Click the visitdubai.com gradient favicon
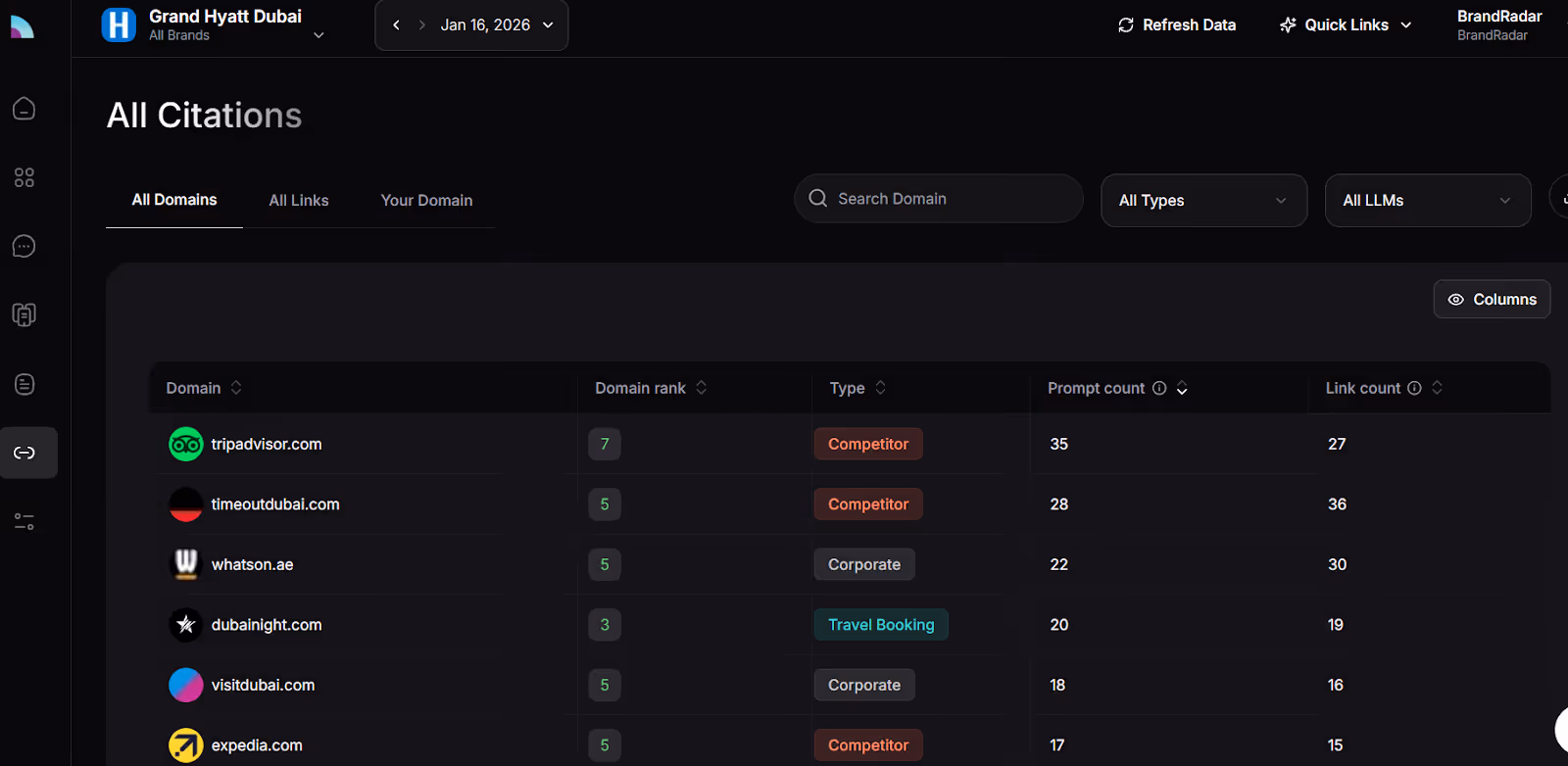This screenshot has height=766, width=1568. coord(186,685)
